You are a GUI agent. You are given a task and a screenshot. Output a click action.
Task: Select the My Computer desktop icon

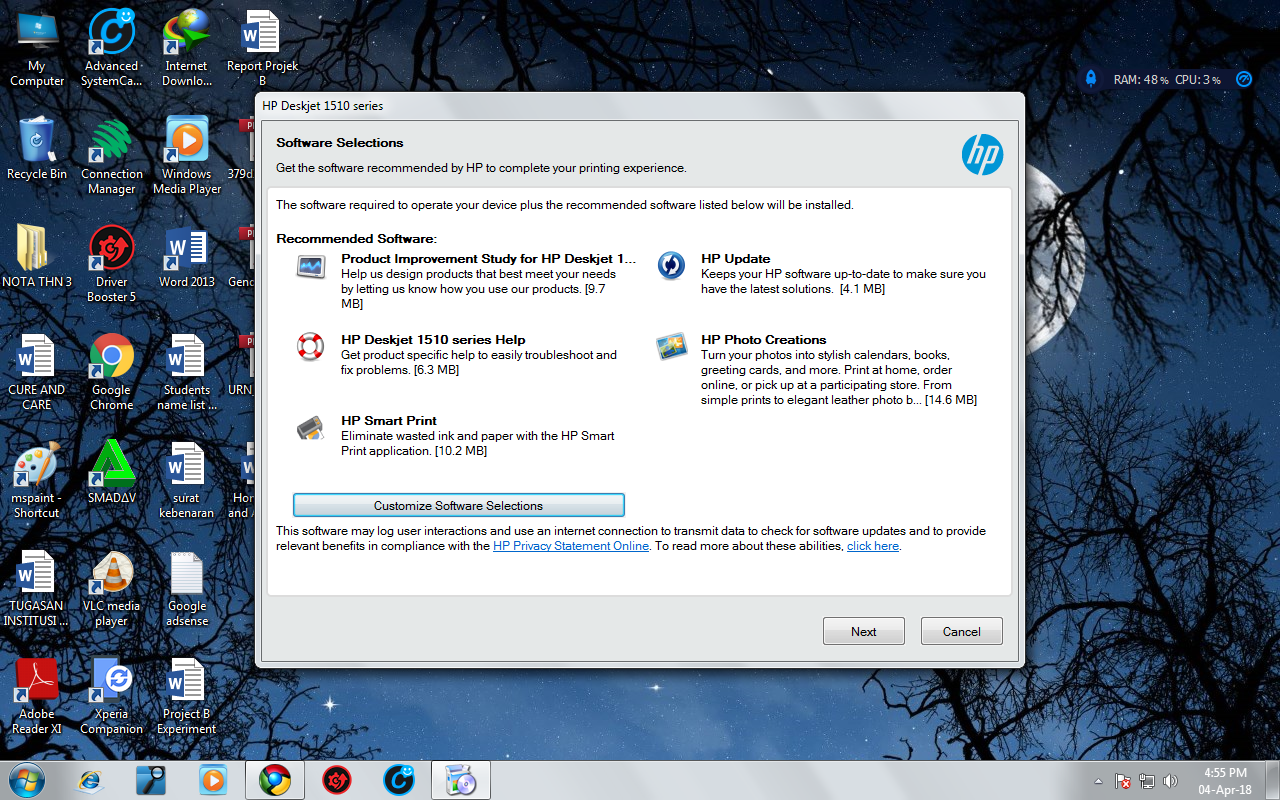37,48
